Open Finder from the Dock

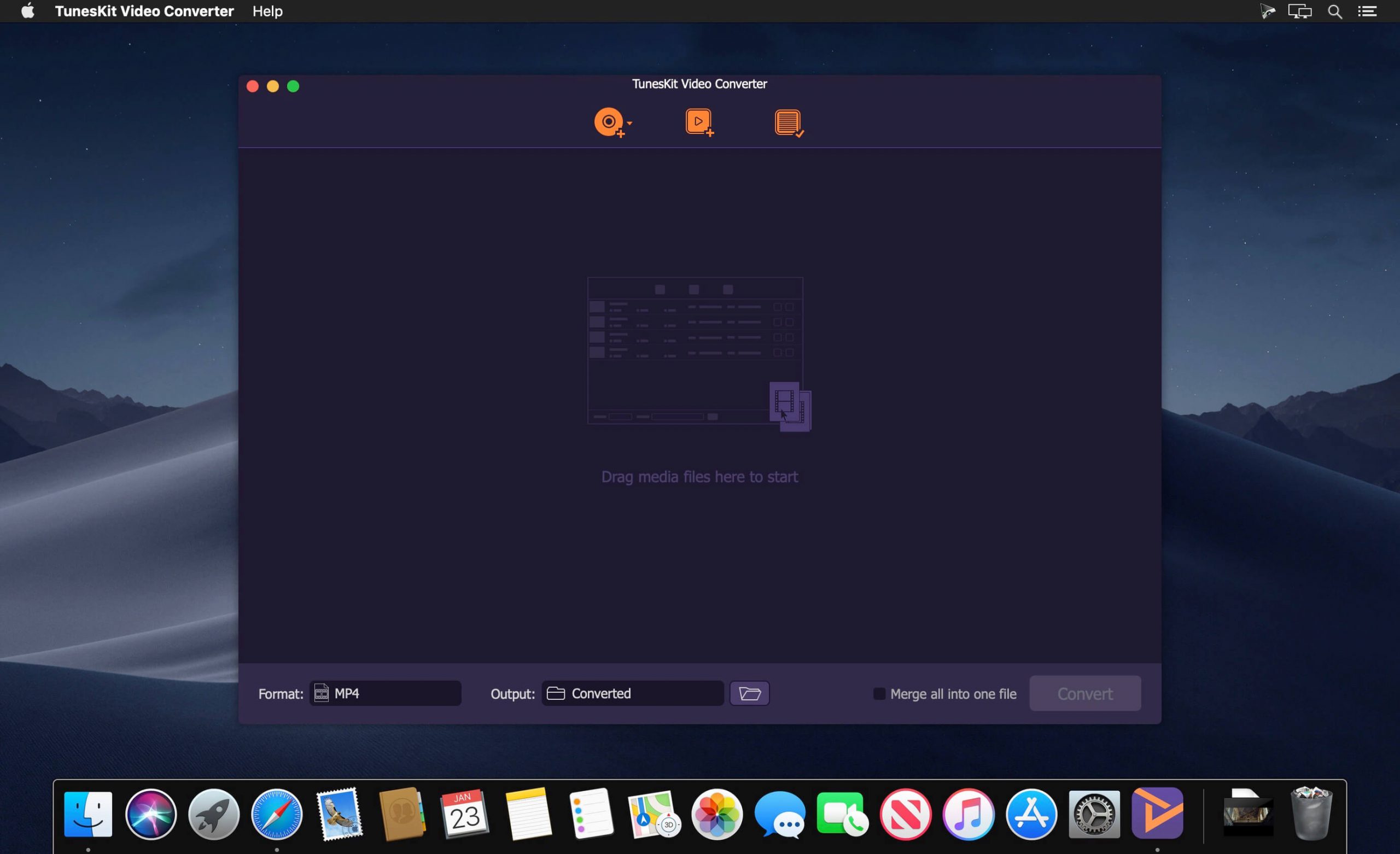click(x=88, y=815)
